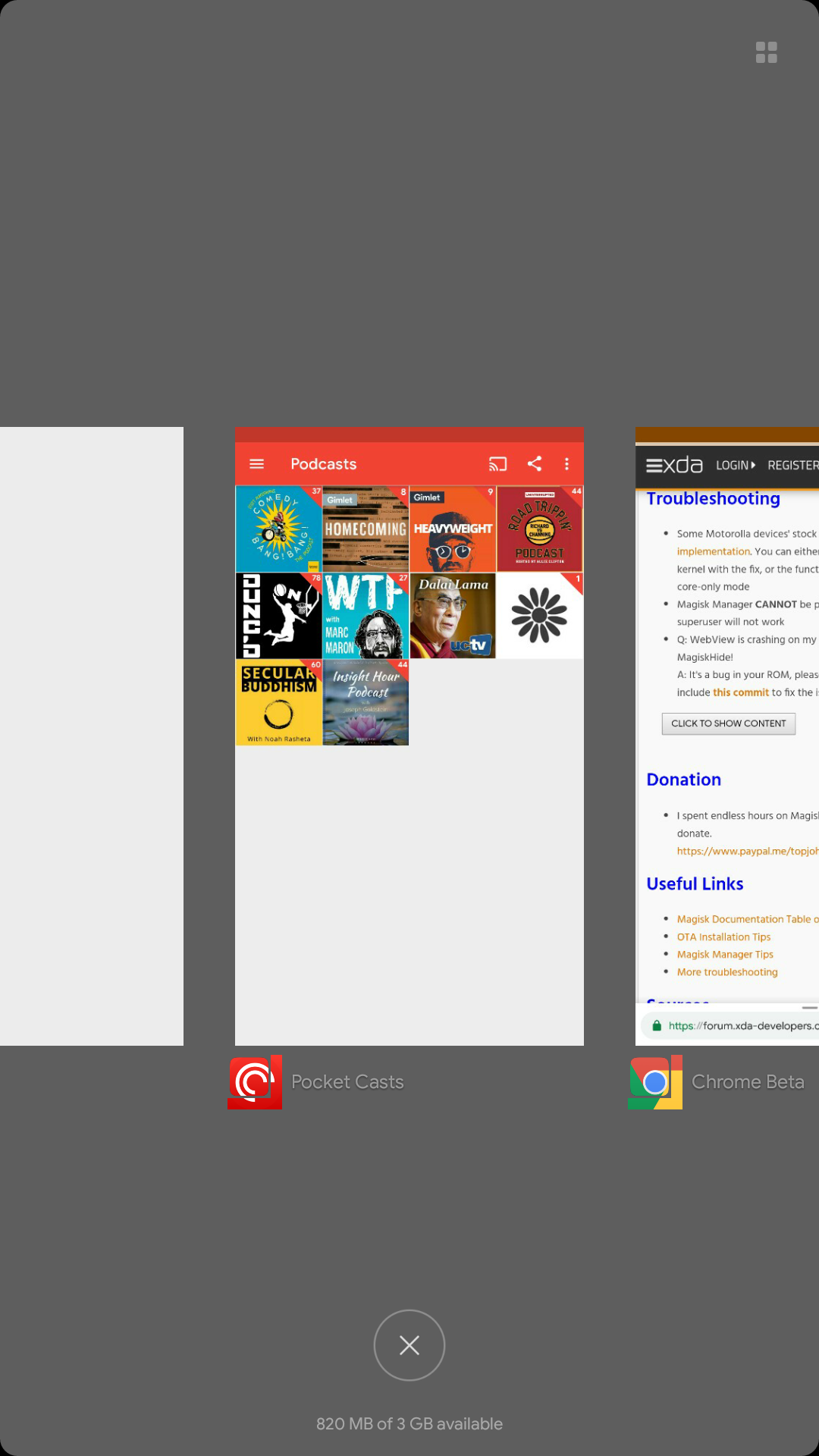
Task: Tap the share icon in Podcasts toolbar
Action: pyautogui.click(x=535, y=464)
